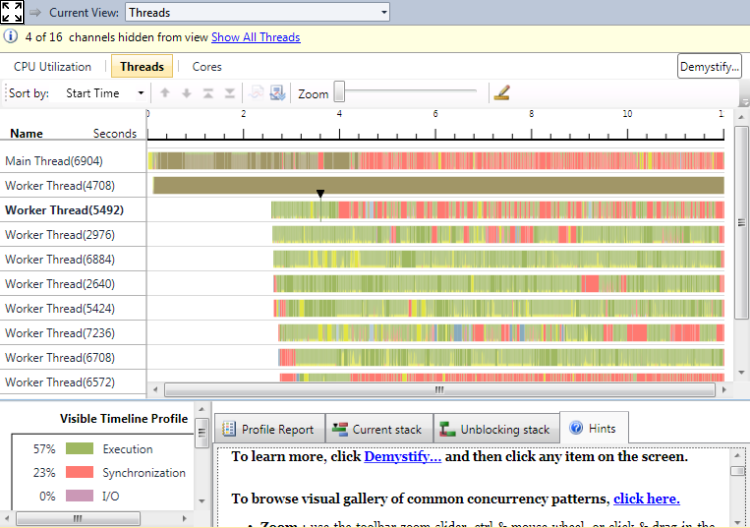Click the profile legend scroll up arrow

201,410
